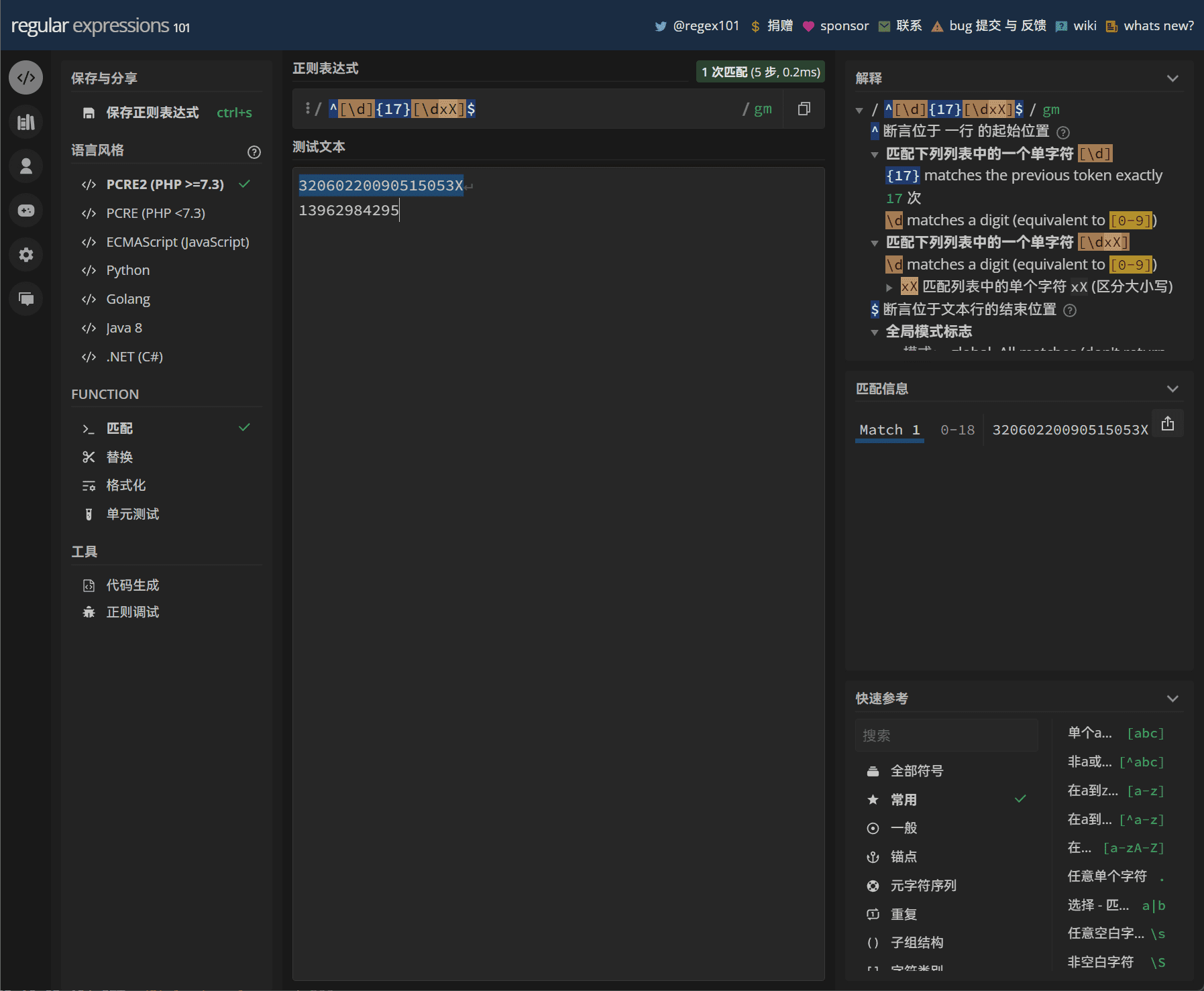The height and width of the screenshot is (991, 1204).
Task: Copy regex to clipboard icon
Action: [x=804, y=109]
